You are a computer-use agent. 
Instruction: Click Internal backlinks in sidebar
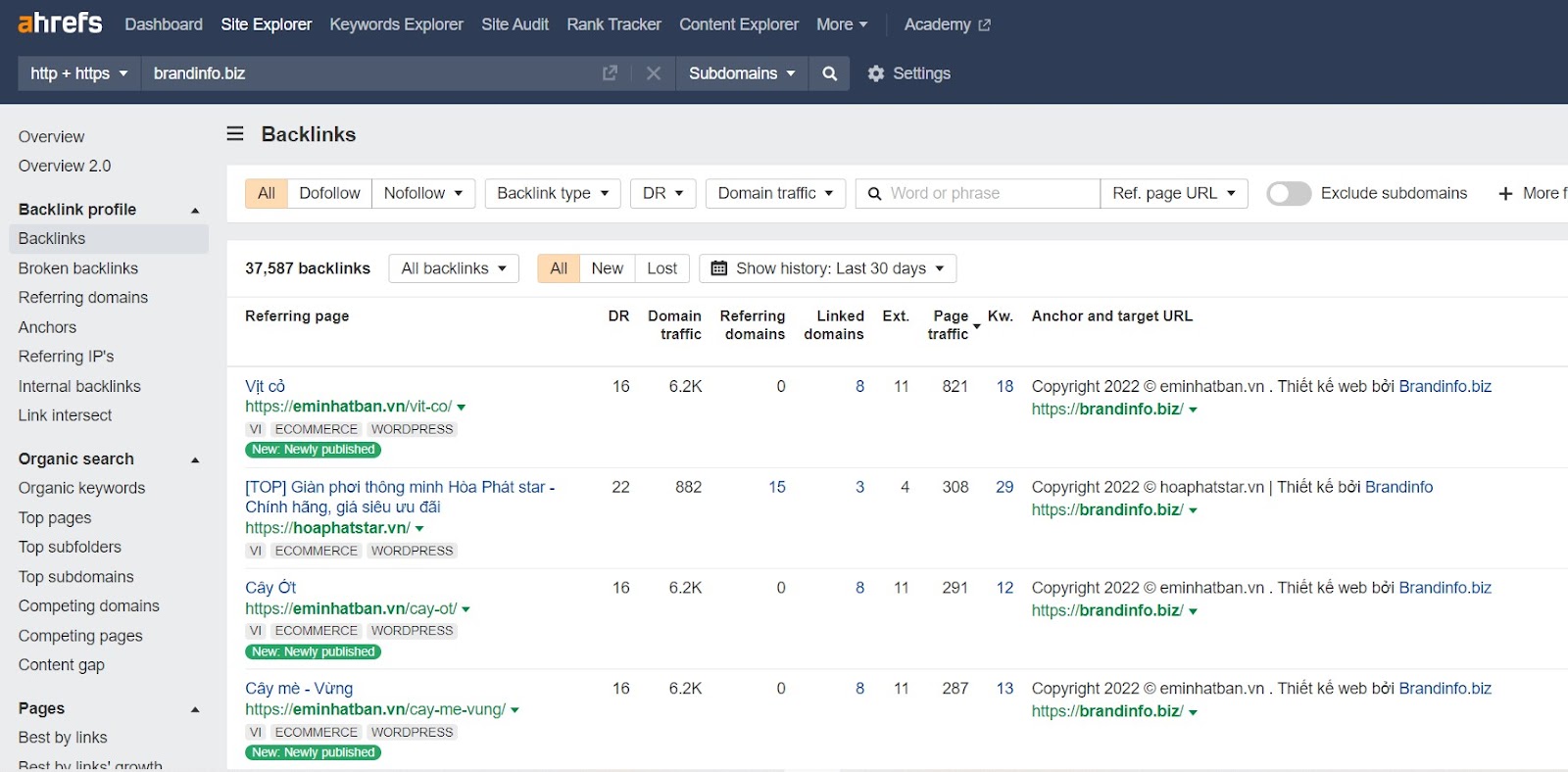[x=79, y=386]
